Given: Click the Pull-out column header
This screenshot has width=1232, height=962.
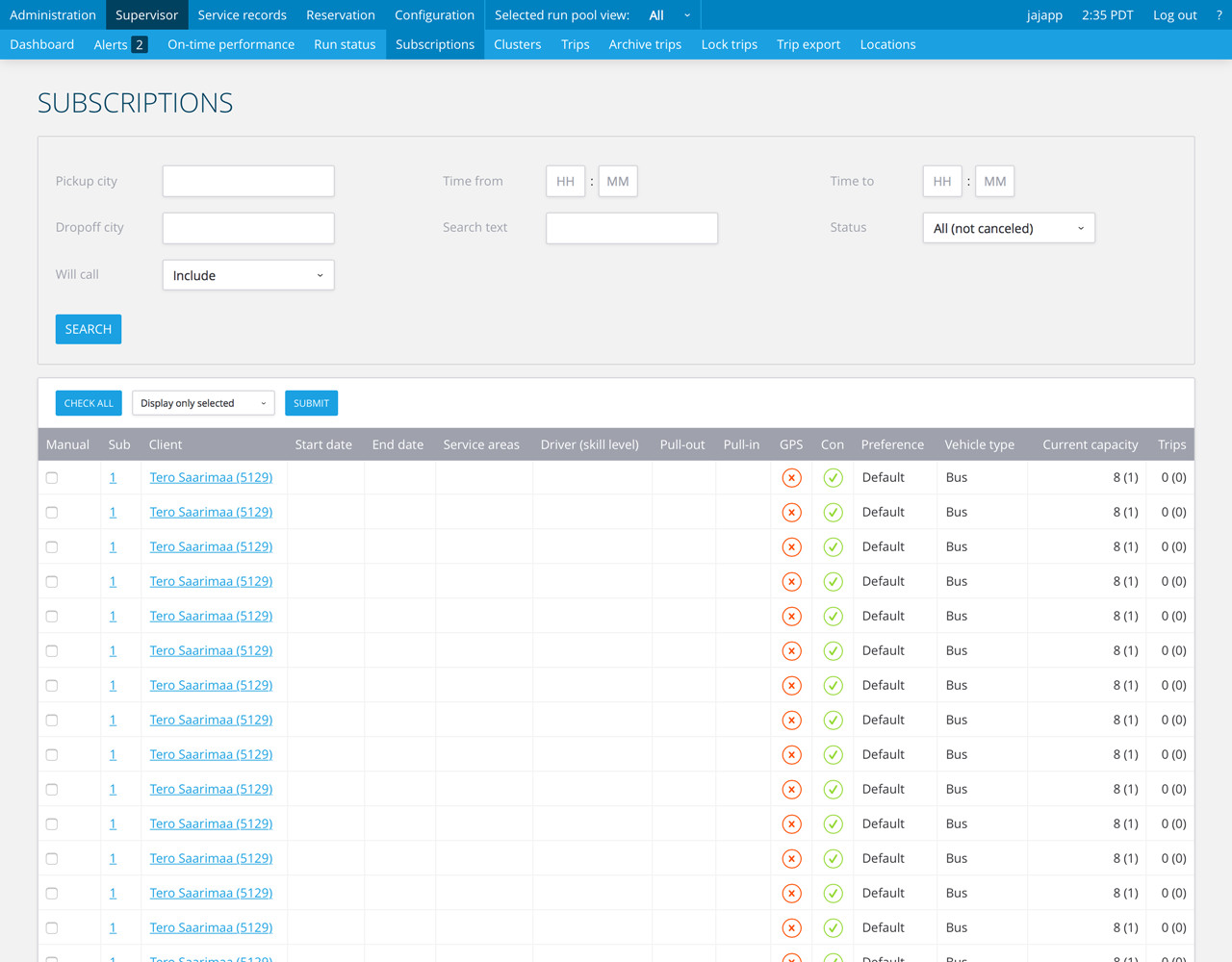Looking at the screenshot, I should (x=682, y=444).
